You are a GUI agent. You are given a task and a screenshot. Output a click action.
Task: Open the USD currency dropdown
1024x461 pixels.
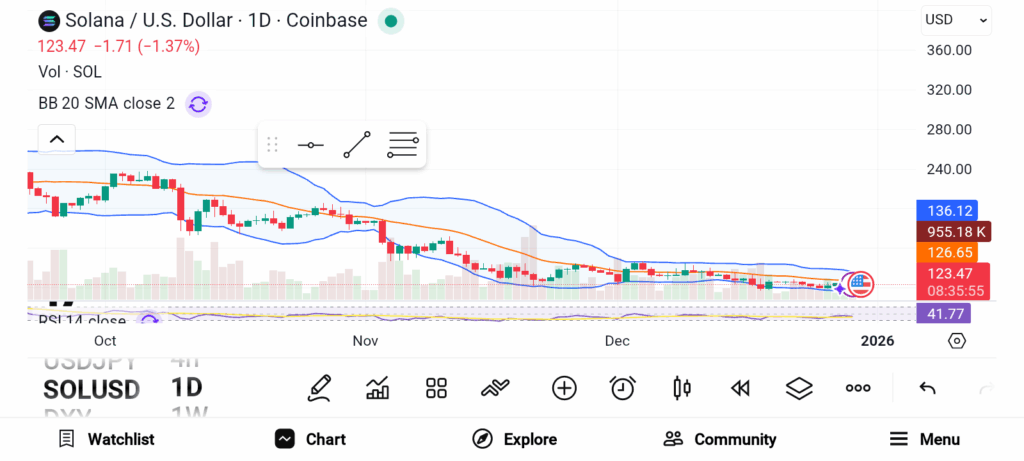[956, 19]
